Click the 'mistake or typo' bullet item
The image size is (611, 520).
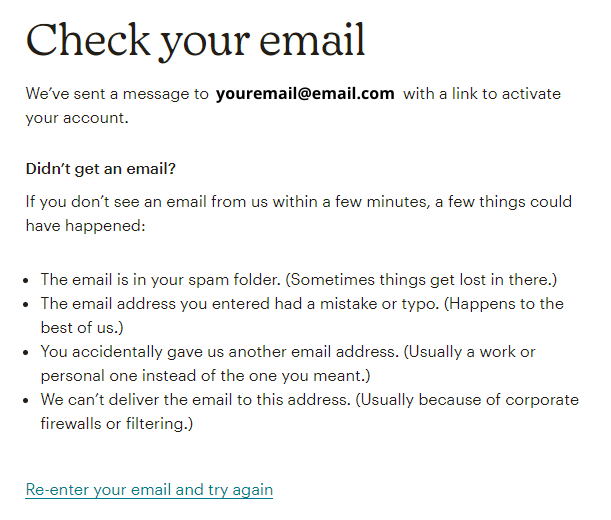pyautogui.click(x=302, y=316)
